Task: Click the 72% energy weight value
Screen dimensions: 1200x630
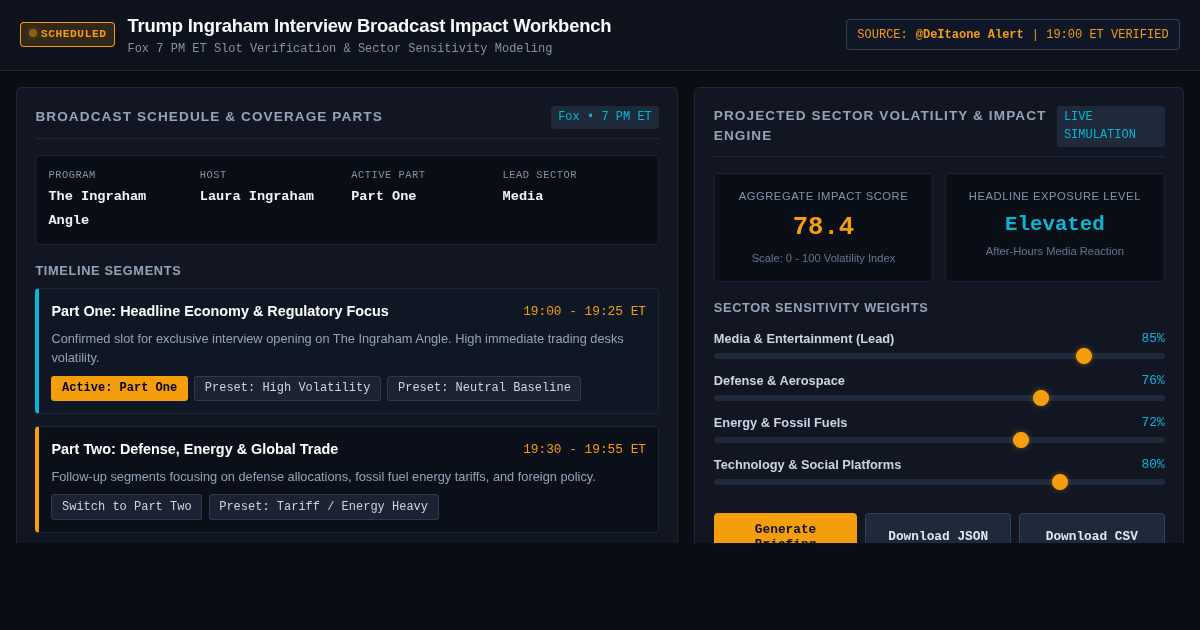Action: (1153, 422)
